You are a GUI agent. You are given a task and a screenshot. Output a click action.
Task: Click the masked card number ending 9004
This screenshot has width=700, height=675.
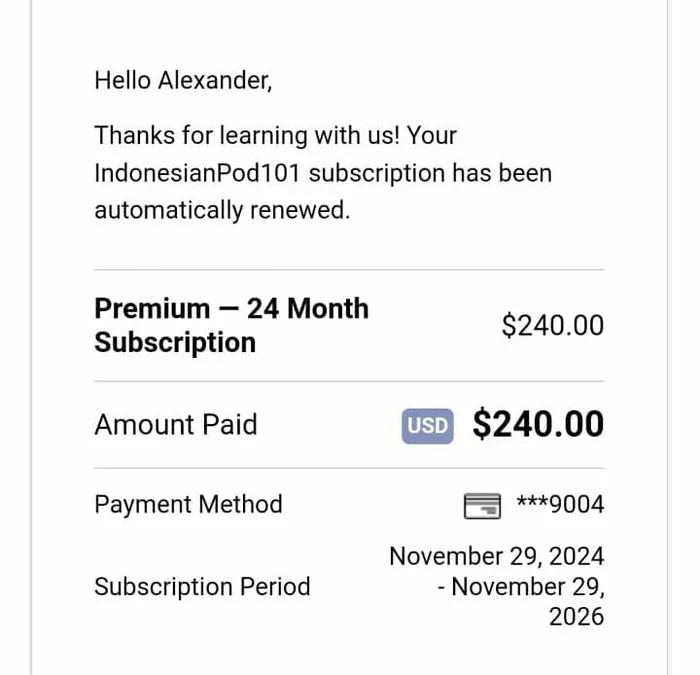pos(560,505)
